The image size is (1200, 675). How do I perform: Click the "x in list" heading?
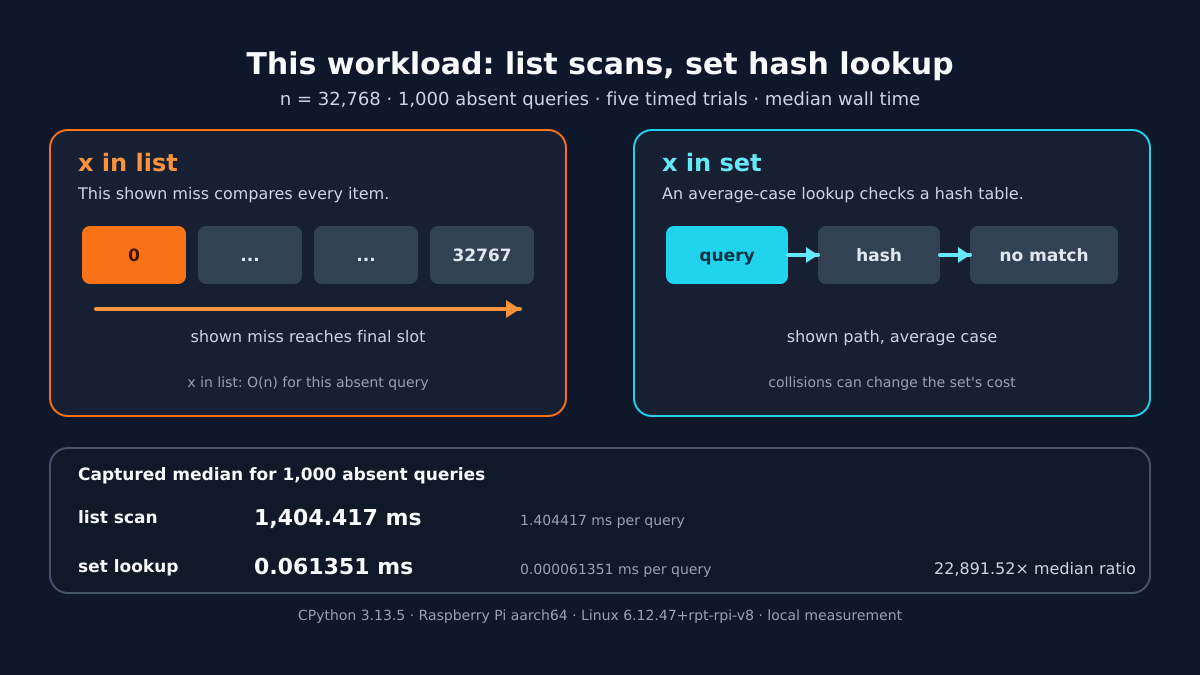click(x=128, y=163)
